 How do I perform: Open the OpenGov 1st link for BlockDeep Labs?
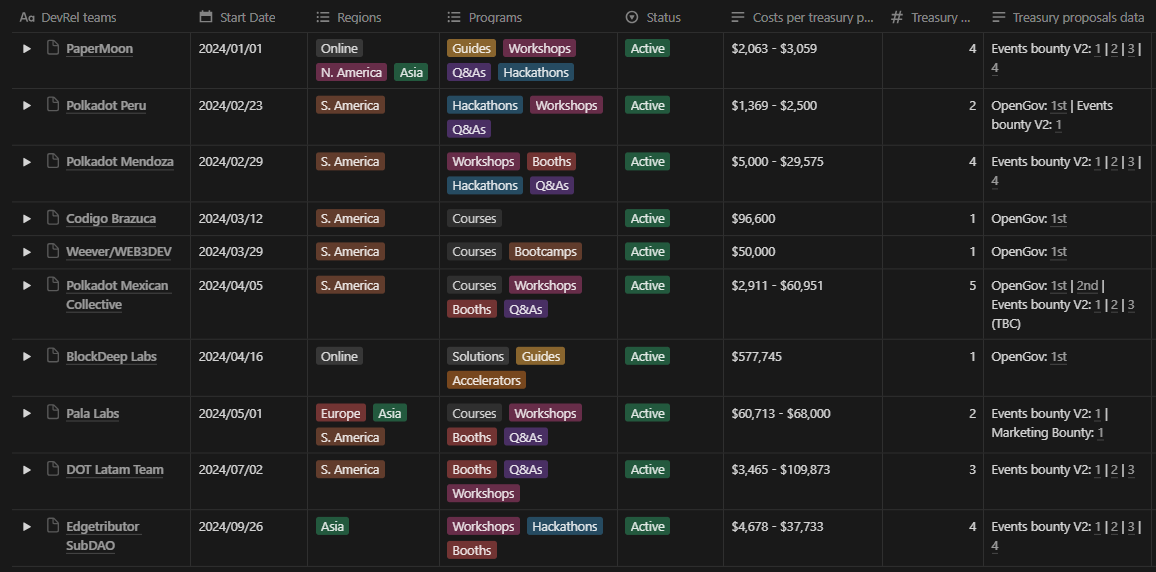[1059, 357]
